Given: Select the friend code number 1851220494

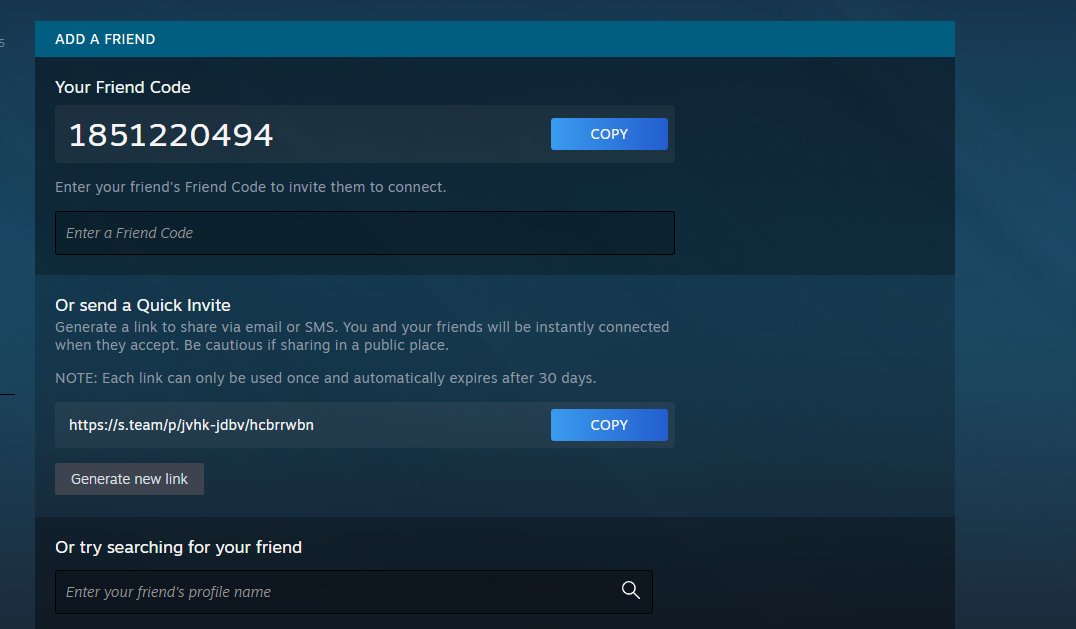Looking at the screenshot, I should [171, 134].
